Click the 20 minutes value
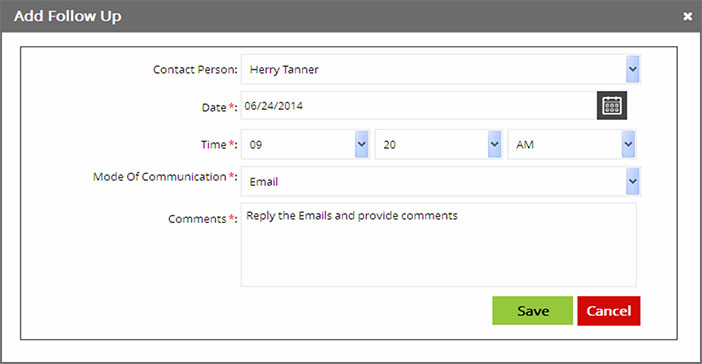Image resolution: width=702 pixels, height=364 pixels. [x=390, y=145]
